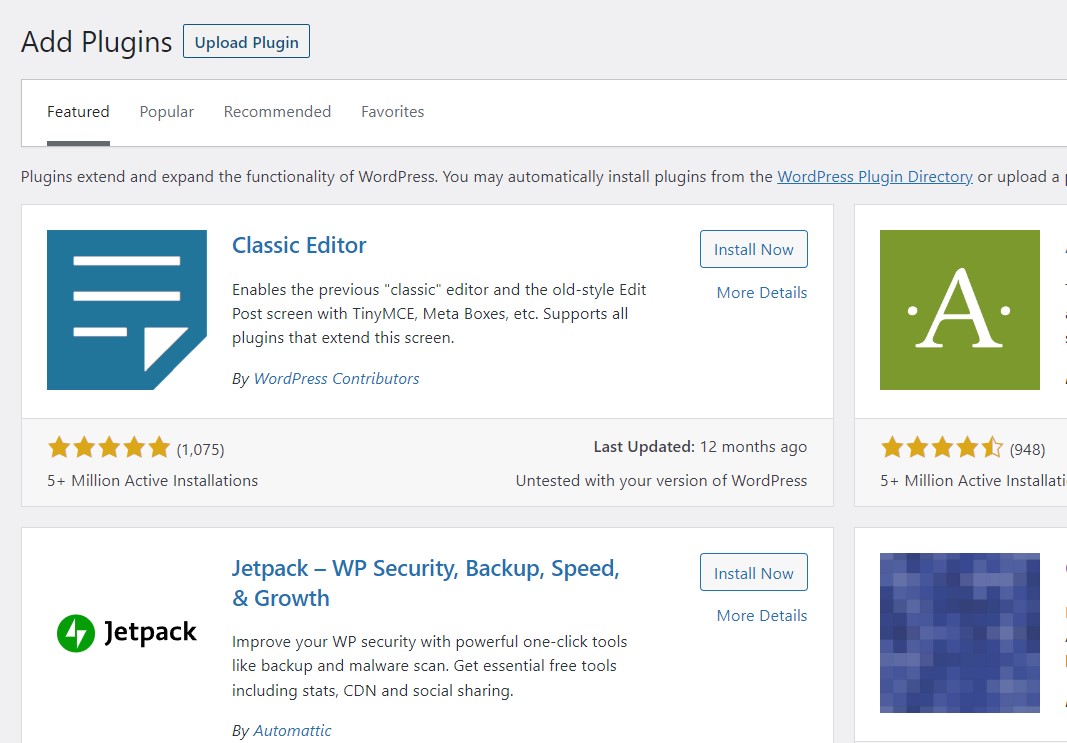1067x743 pixels.
Task: Open the Automattic author link
Action: (292, 731)
